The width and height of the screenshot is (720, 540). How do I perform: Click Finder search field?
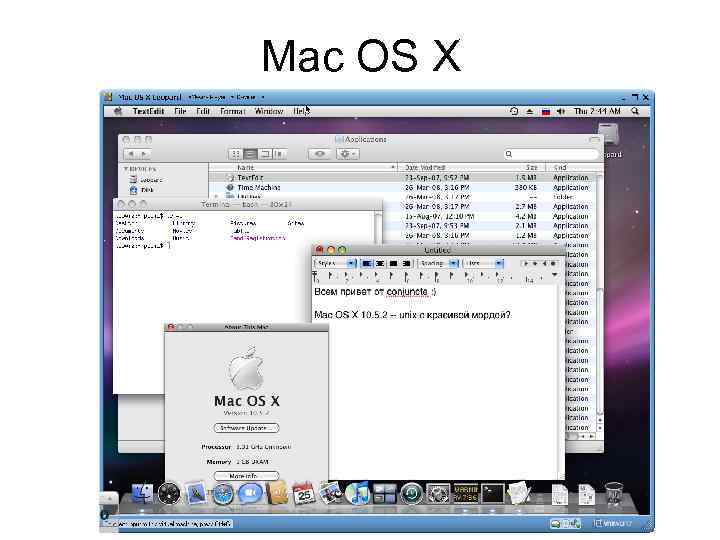(551, 154)
